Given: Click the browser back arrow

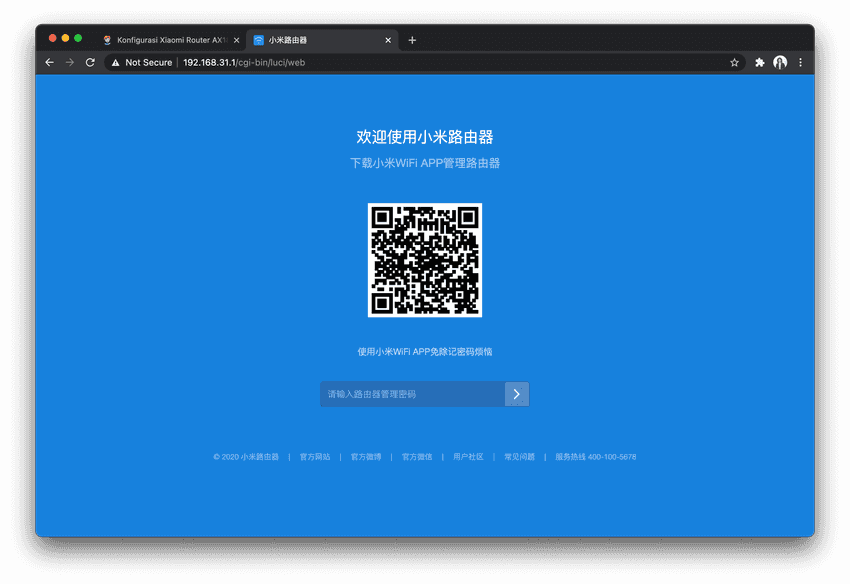Looking at the screenshot, I should (x=49, y=62).
